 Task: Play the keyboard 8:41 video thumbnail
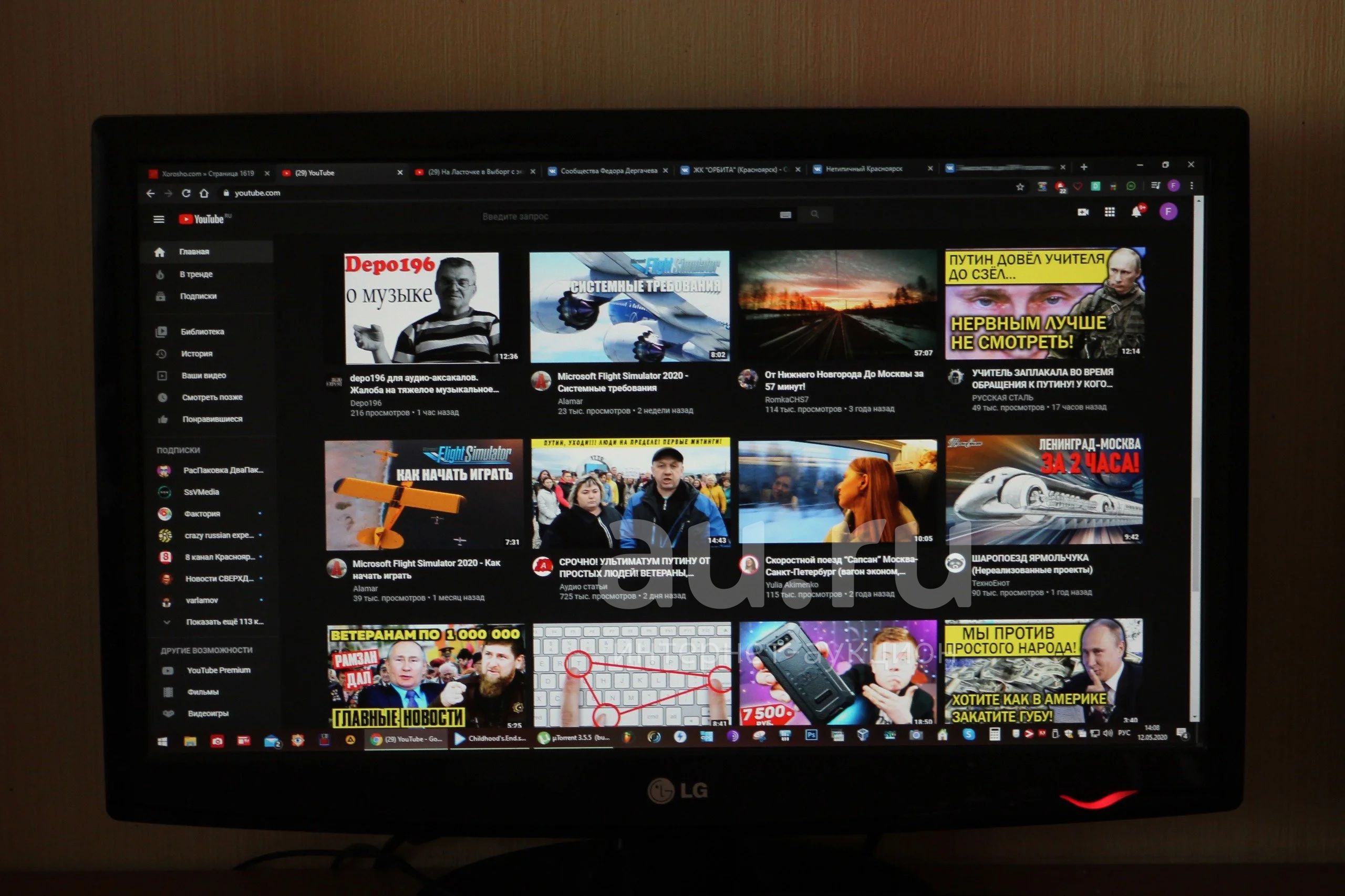[x=632, y=675]
